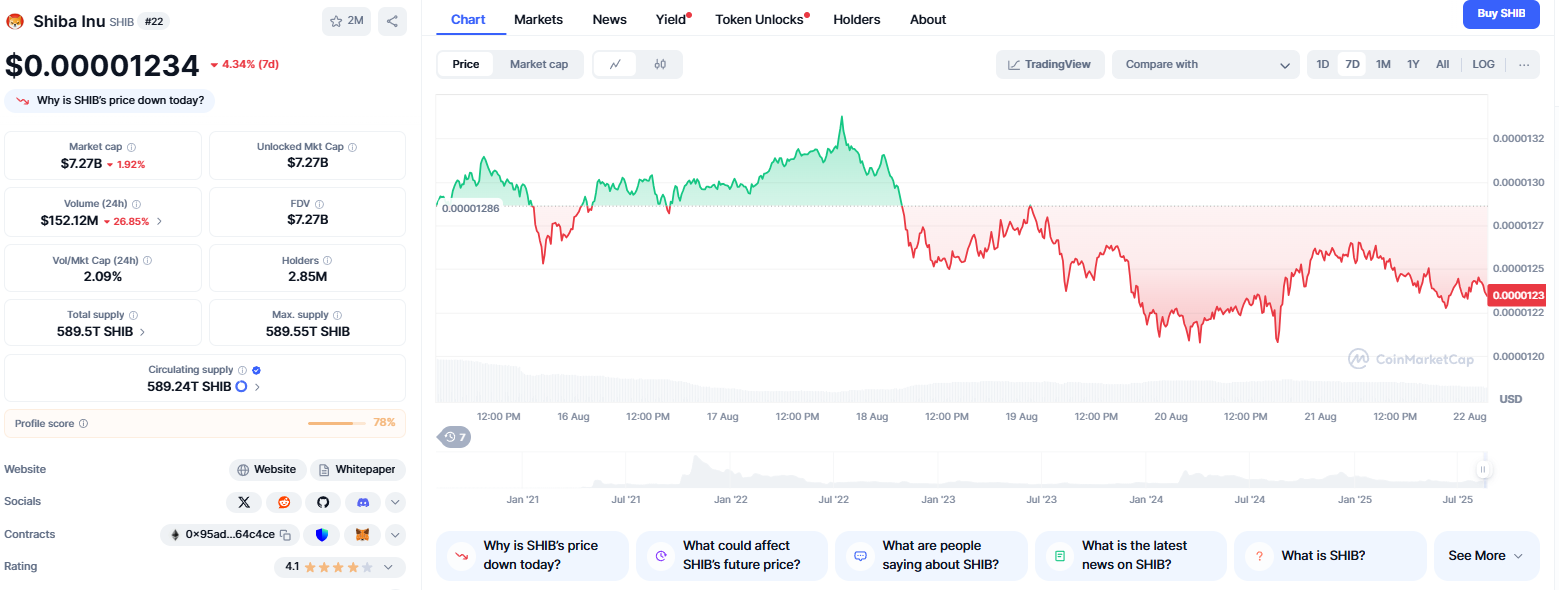Toggle LOG scale on the chart
The image size is (1559, 590).
[1484, 64]
